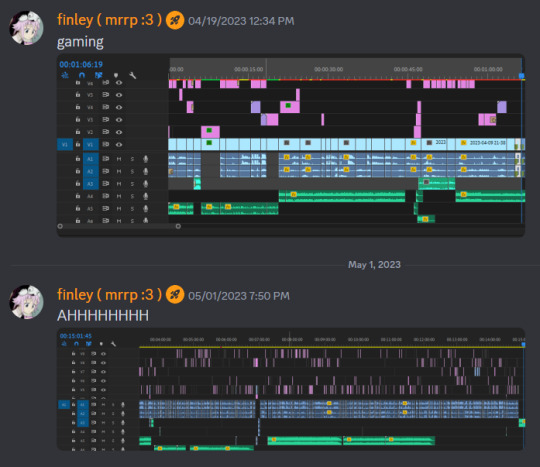The image size is (540, 467).
Task: Hide track V5 output eye, gaming timeline
Action: [119, 95]
